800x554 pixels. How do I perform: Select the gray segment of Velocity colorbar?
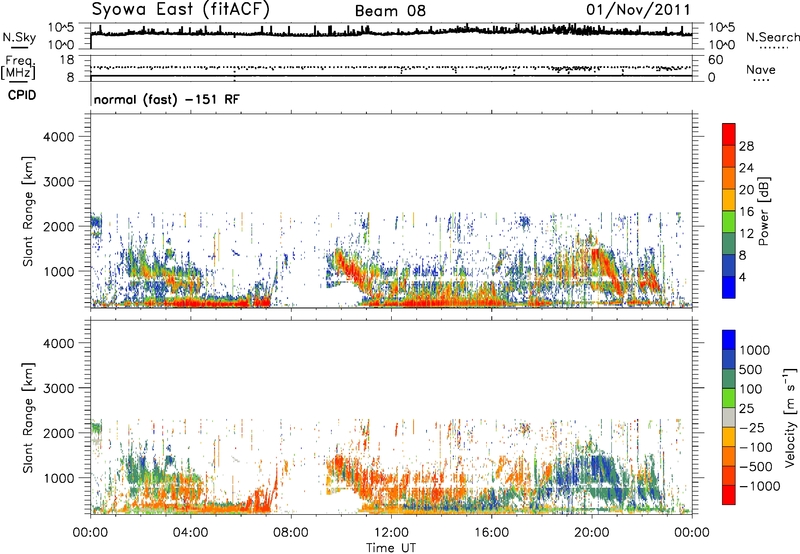point(730,409)
